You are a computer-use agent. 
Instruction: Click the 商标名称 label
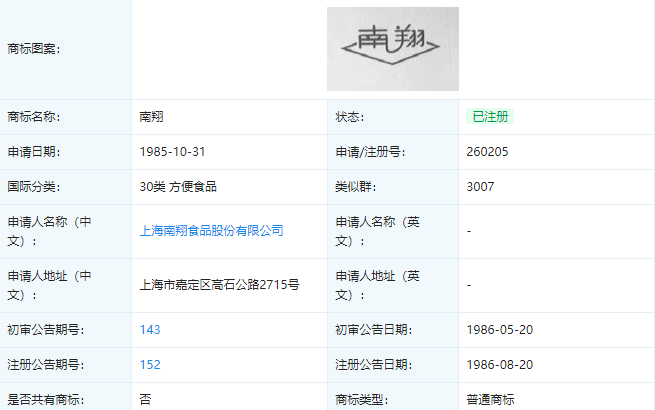(34, 117)
